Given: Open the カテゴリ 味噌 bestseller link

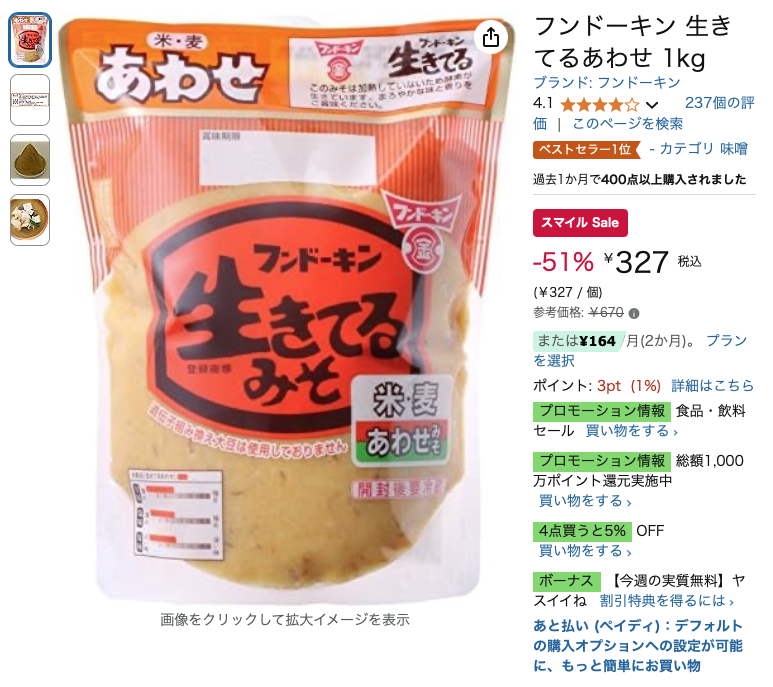Looking at the screenshot, I should [x=698, y=148].
